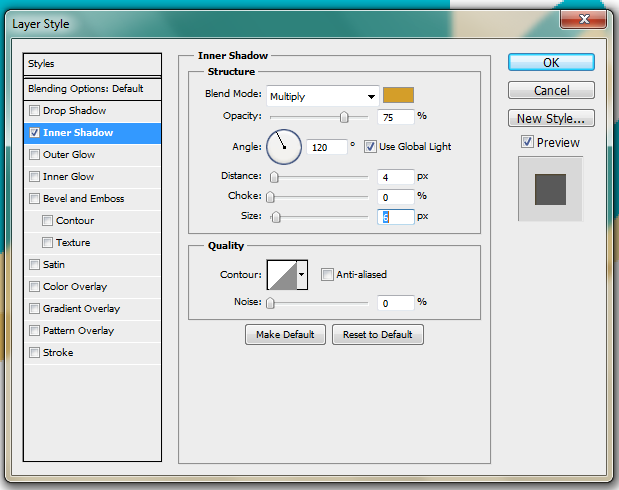Screen dimensions: 619x490
Task: Select Blending Options: Default
Action: tap(92, 88)
